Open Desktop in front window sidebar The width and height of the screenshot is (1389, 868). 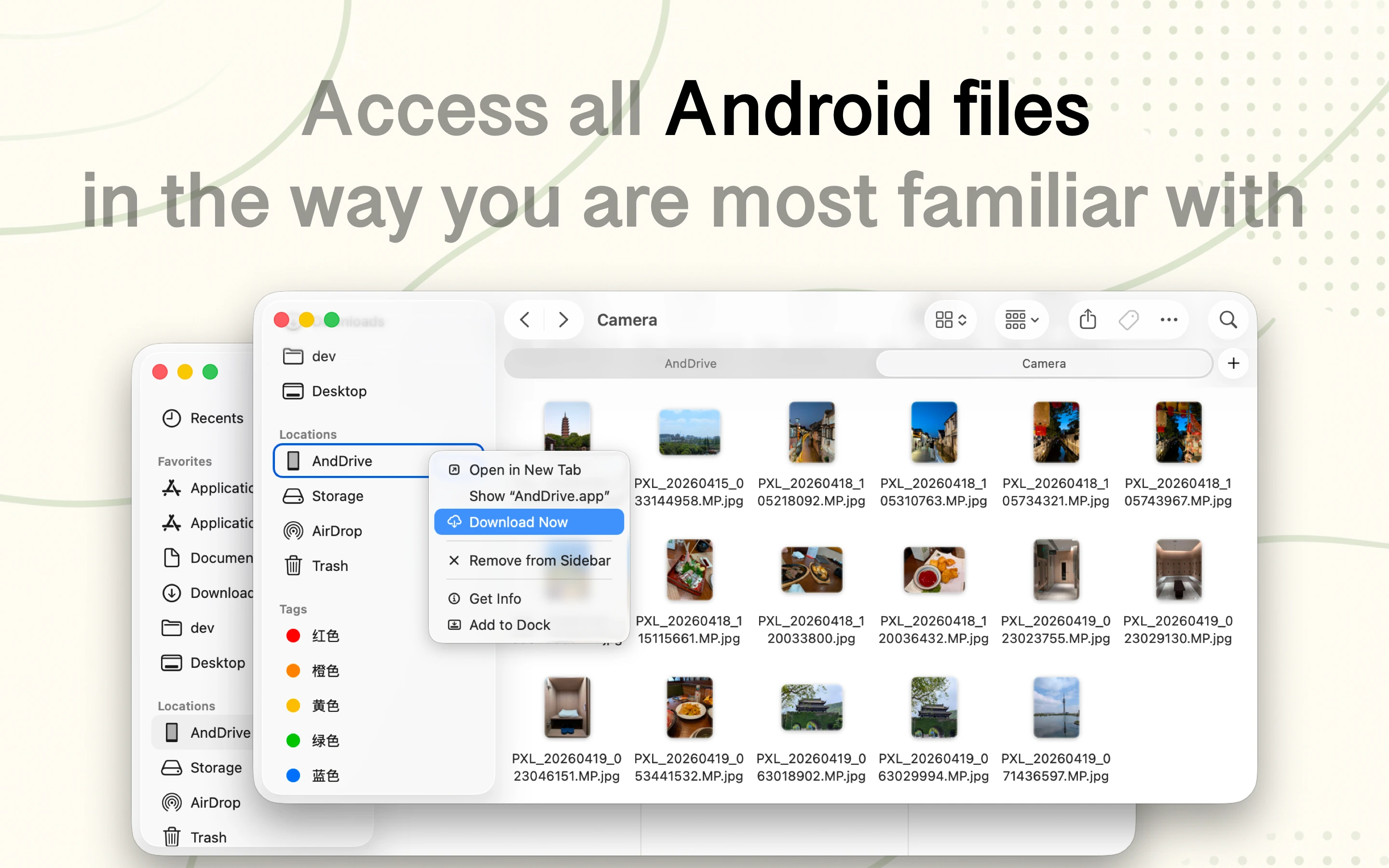point(379,392)
